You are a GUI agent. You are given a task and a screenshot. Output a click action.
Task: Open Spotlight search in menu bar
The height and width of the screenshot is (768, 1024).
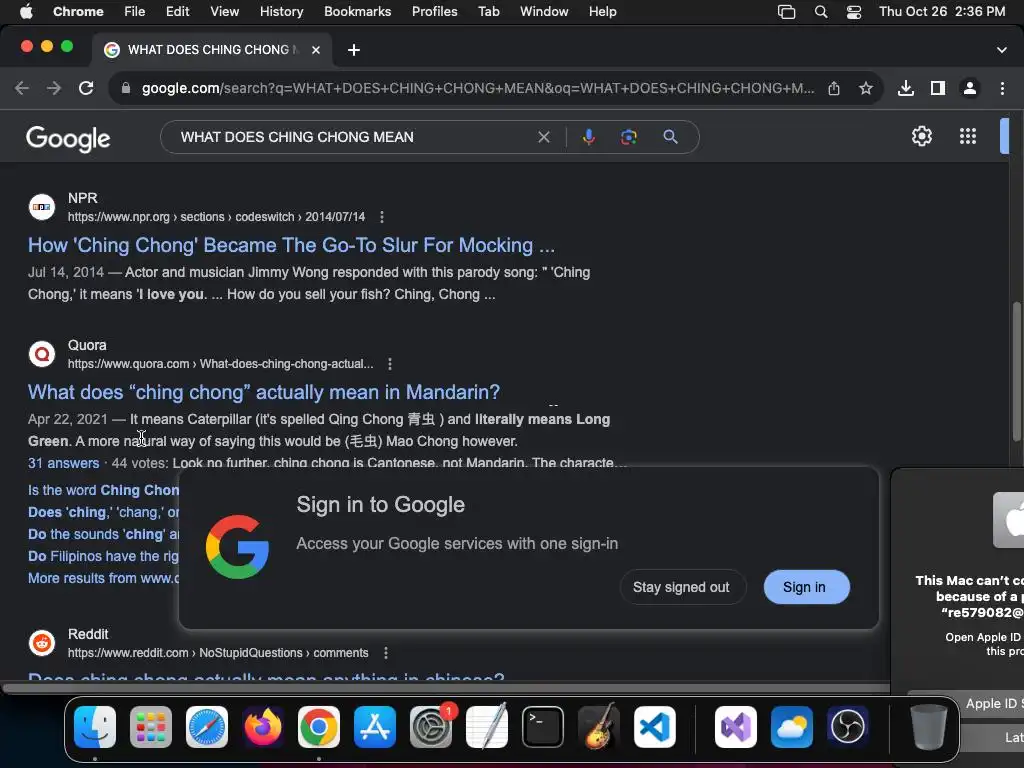(821, 12)
